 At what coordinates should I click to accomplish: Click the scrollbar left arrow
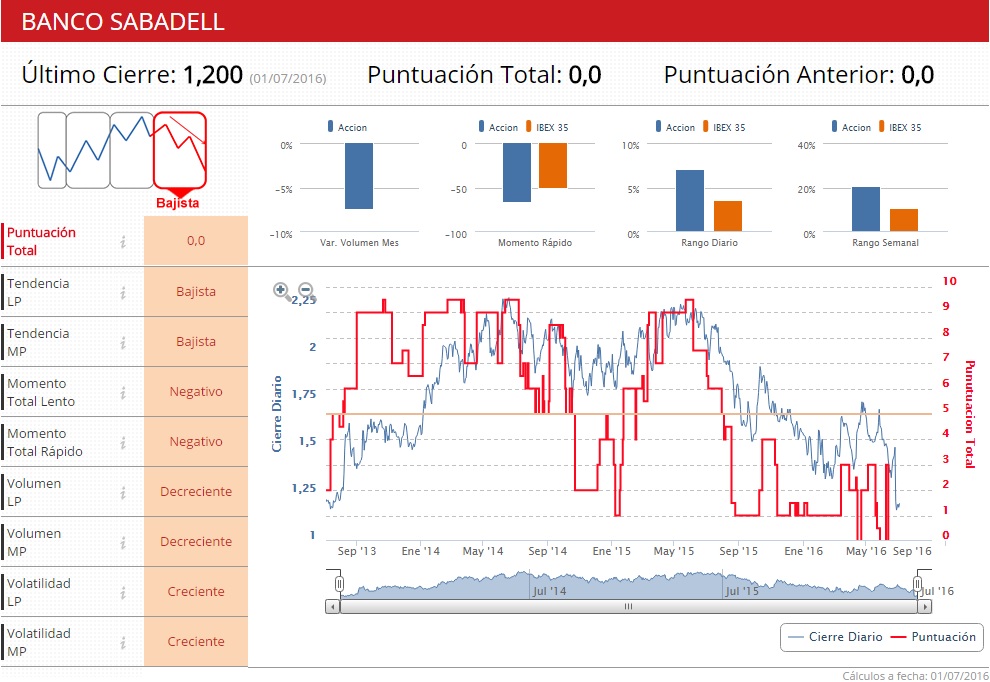333,607
